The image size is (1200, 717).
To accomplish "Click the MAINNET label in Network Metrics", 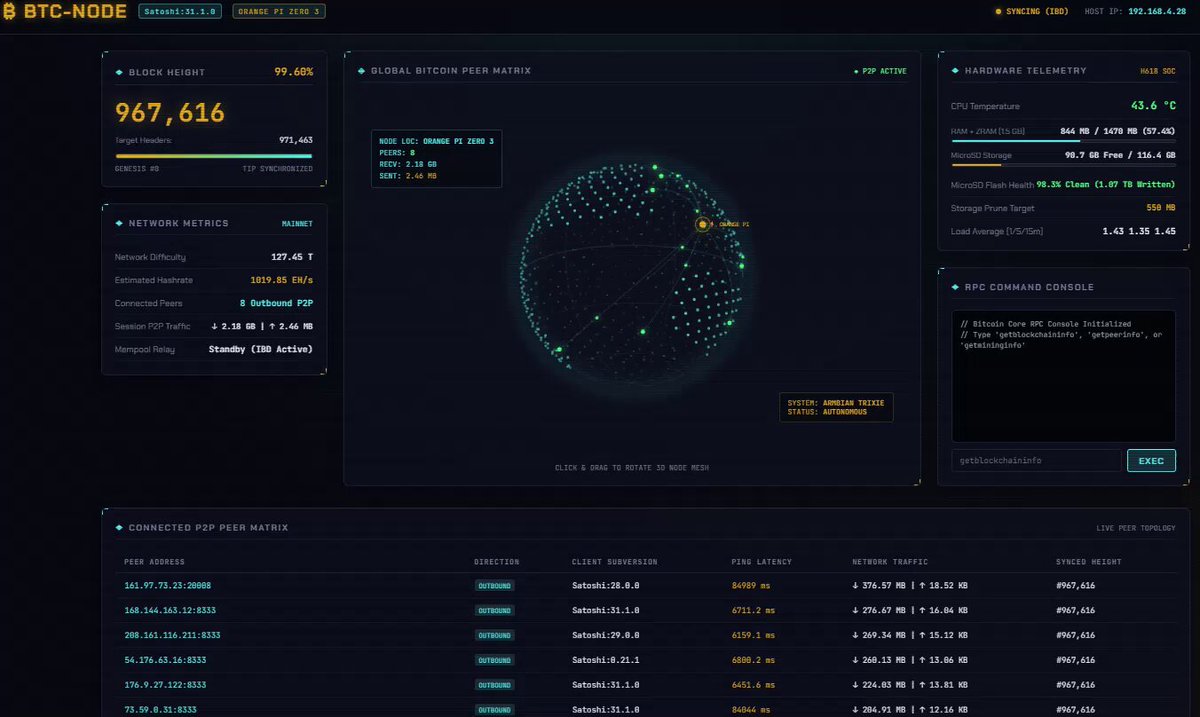I will point(297,224).
